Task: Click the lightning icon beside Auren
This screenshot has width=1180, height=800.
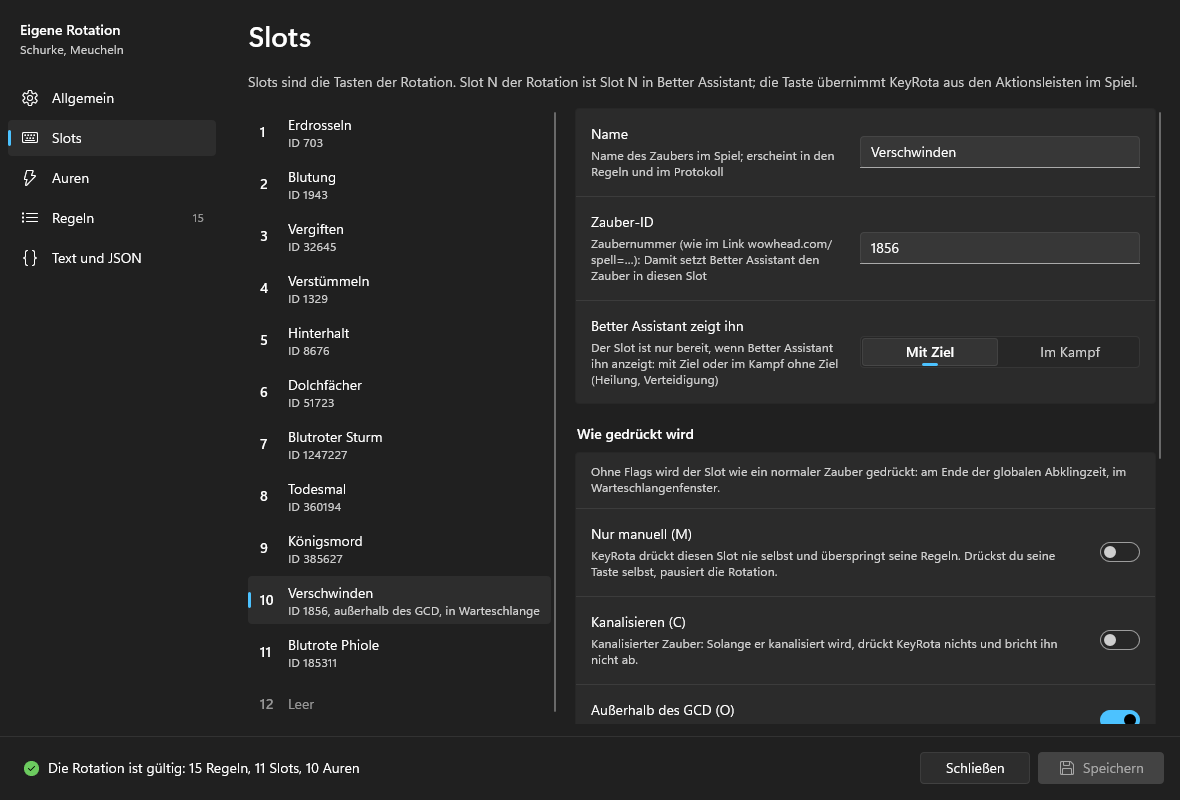Action: point(30,178)
